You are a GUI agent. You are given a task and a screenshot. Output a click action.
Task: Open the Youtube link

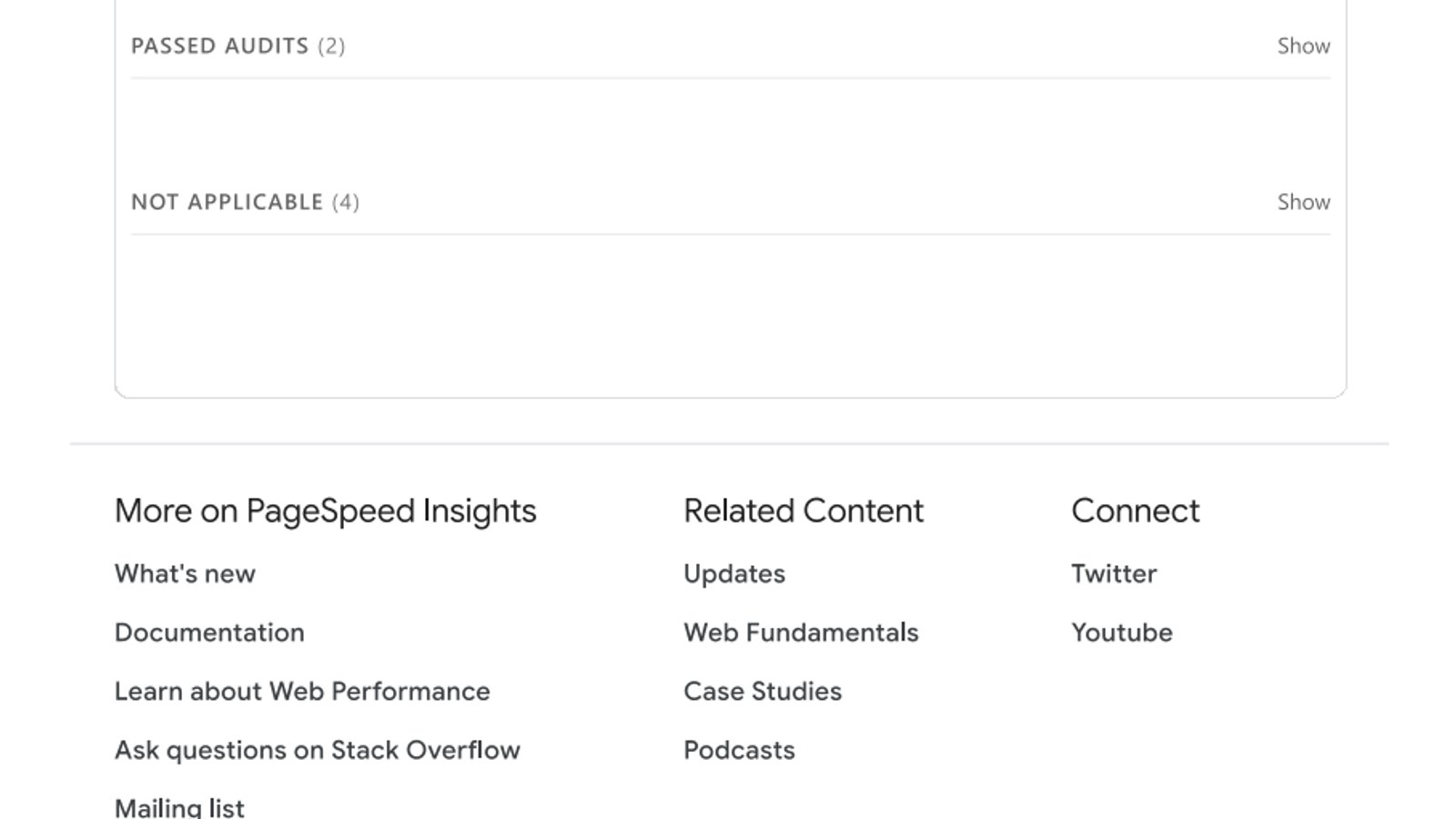pyautogui.click(x=1122, y=632)
